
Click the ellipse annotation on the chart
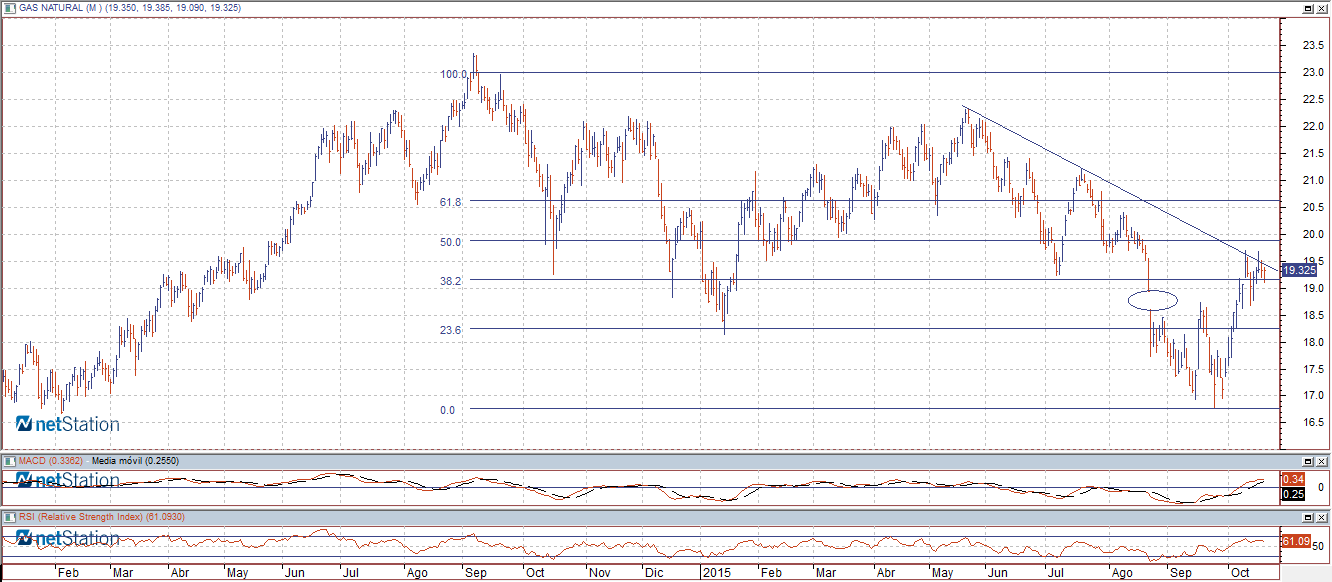click(1152, 299)
